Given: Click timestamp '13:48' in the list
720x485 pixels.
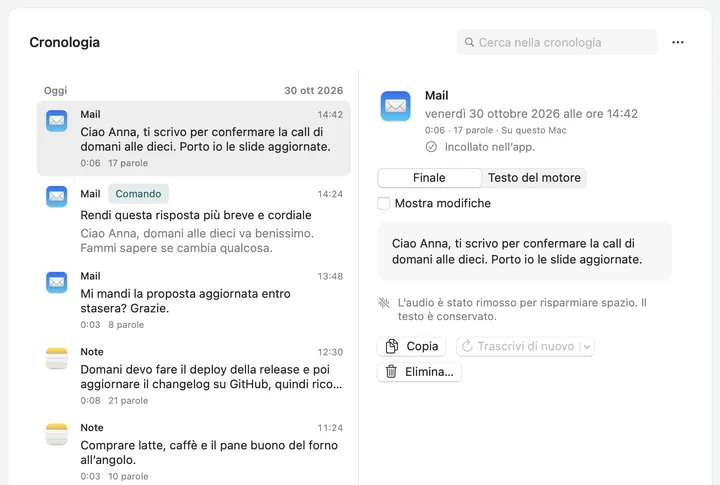Looking at the screenshot, I should point(330,276).
